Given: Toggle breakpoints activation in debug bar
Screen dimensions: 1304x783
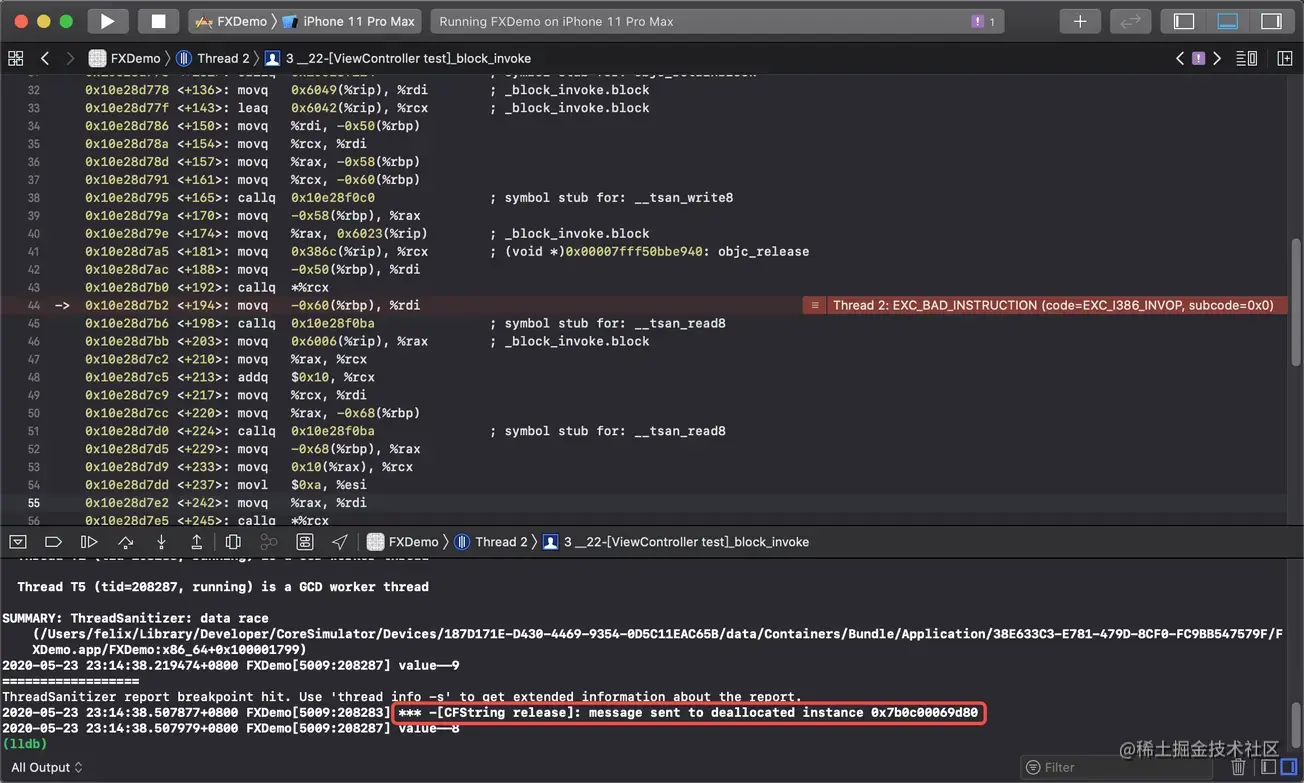Looking at the screenshot, I should click(x=53, y=542).
